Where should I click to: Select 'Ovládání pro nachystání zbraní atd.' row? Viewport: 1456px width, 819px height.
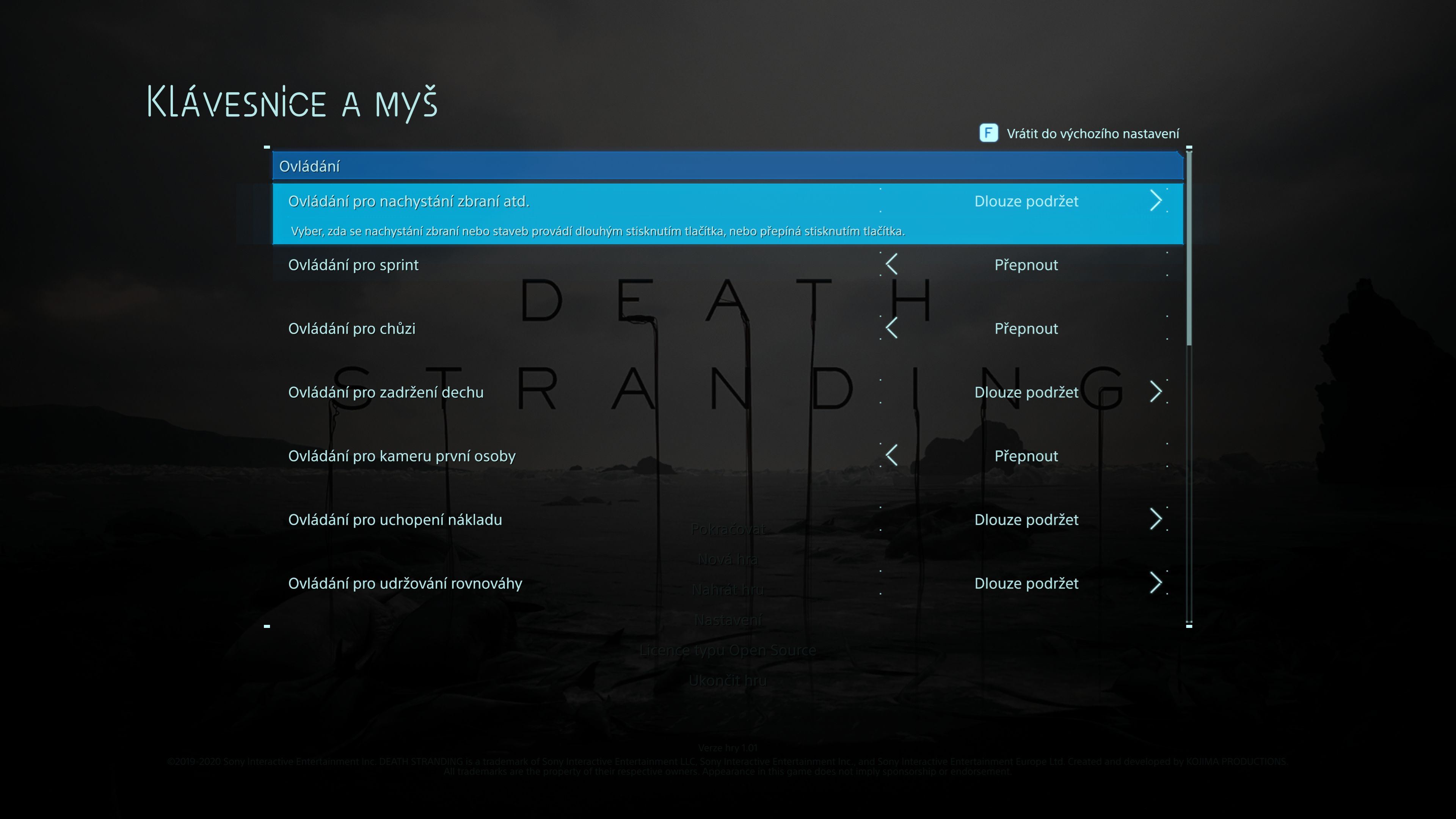click(728, 213)
